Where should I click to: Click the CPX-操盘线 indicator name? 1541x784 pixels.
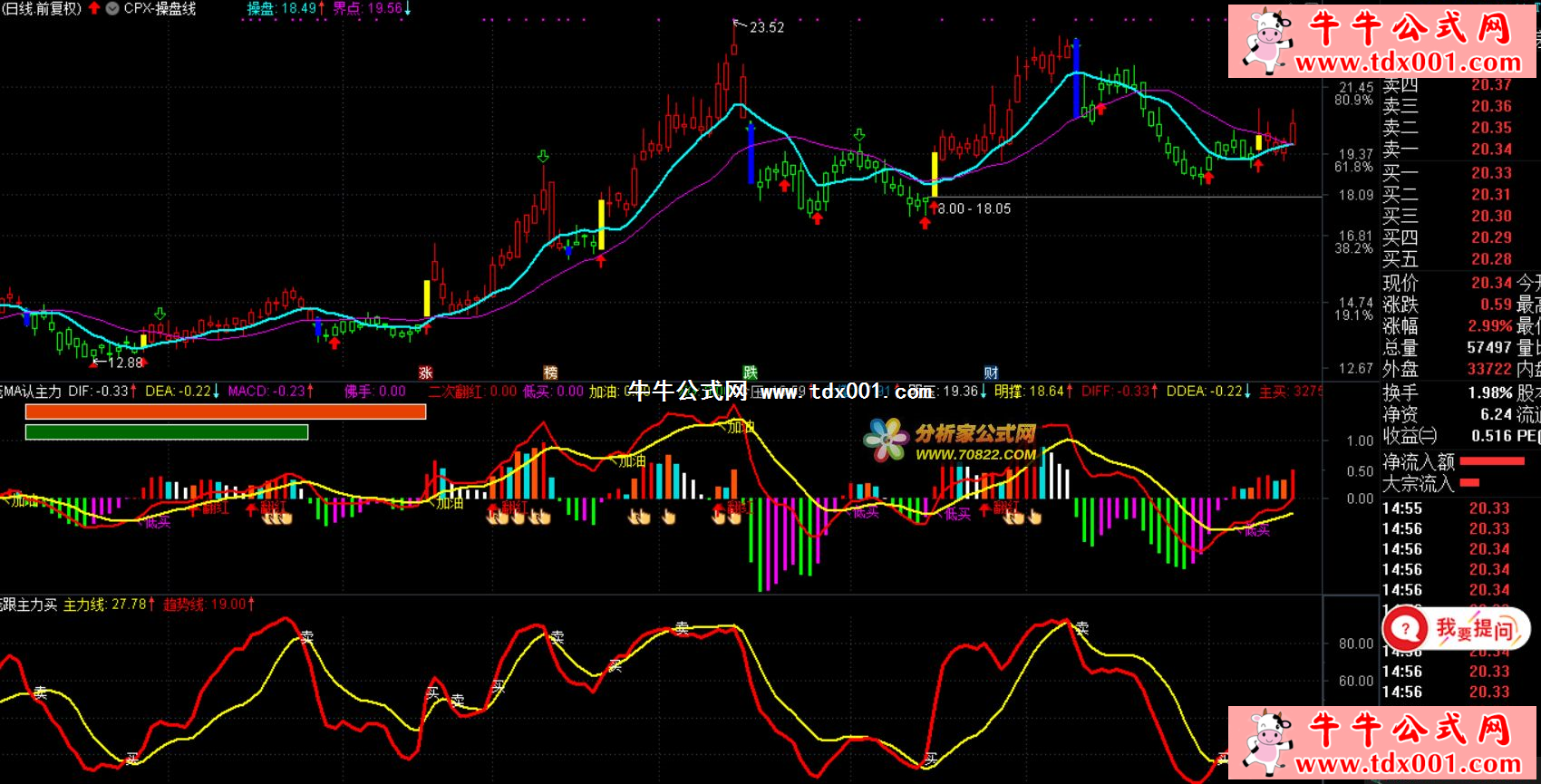click(x=160, y=8)
